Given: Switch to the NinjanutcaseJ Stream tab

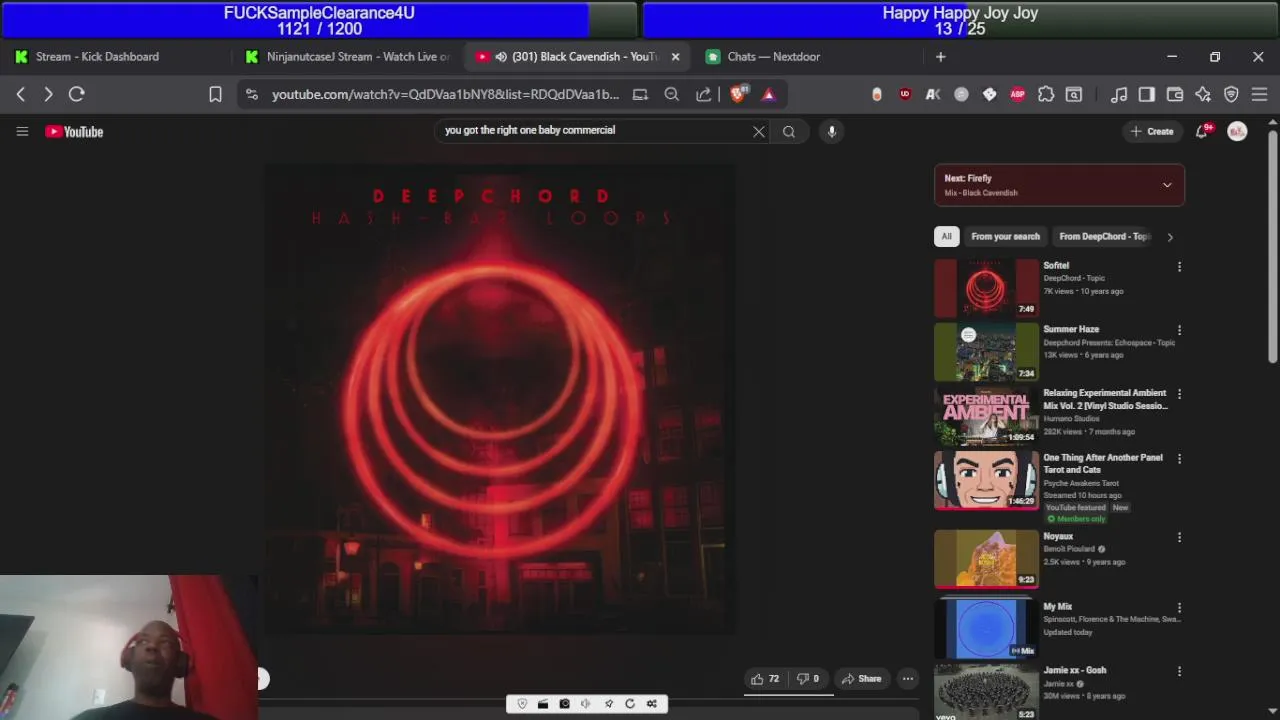Looking at the screenshot, I should pos(350,57).
